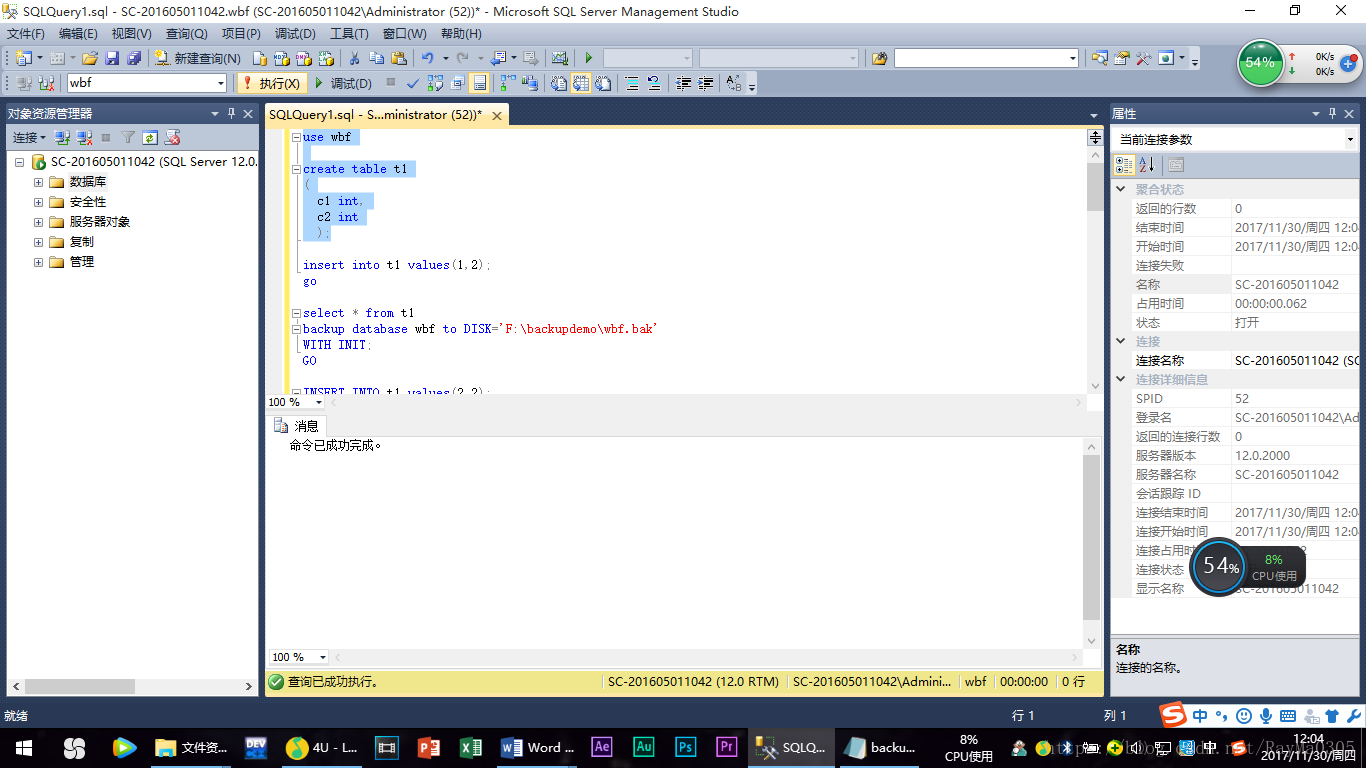Open the 工具(T) menu
This screenshot has width=1366, height=768.
coord(349,33)
